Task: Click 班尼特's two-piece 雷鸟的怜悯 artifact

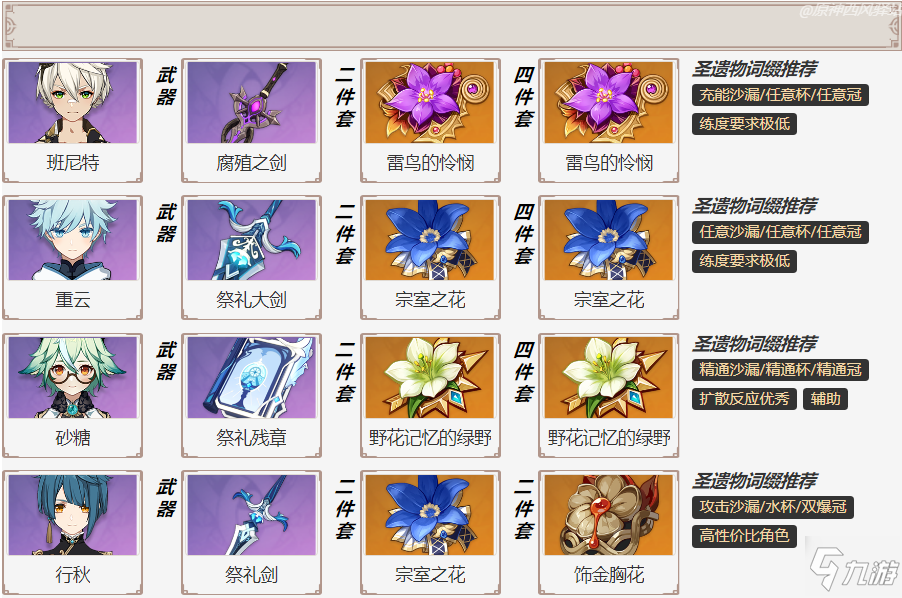Action: click(430, 102)
